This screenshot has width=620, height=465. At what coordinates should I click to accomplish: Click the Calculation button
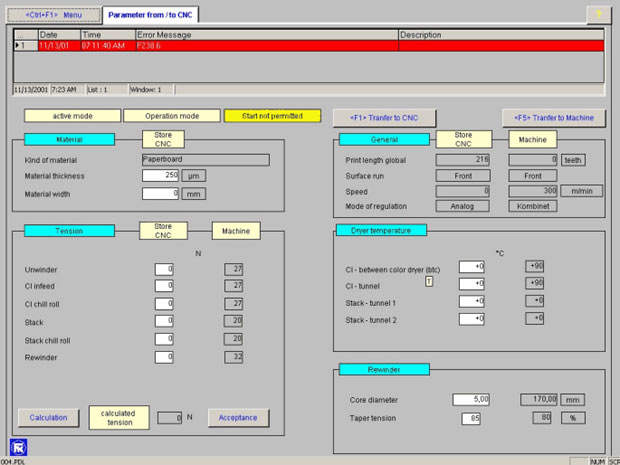pos(48,418)
